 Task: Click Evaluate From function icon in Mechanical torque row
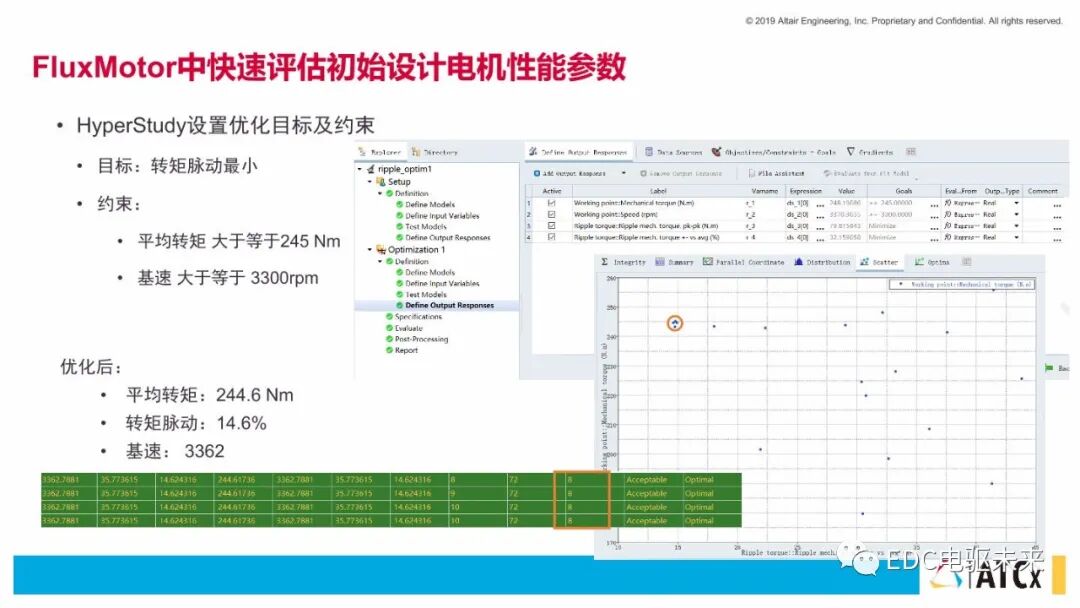(948, 203)
